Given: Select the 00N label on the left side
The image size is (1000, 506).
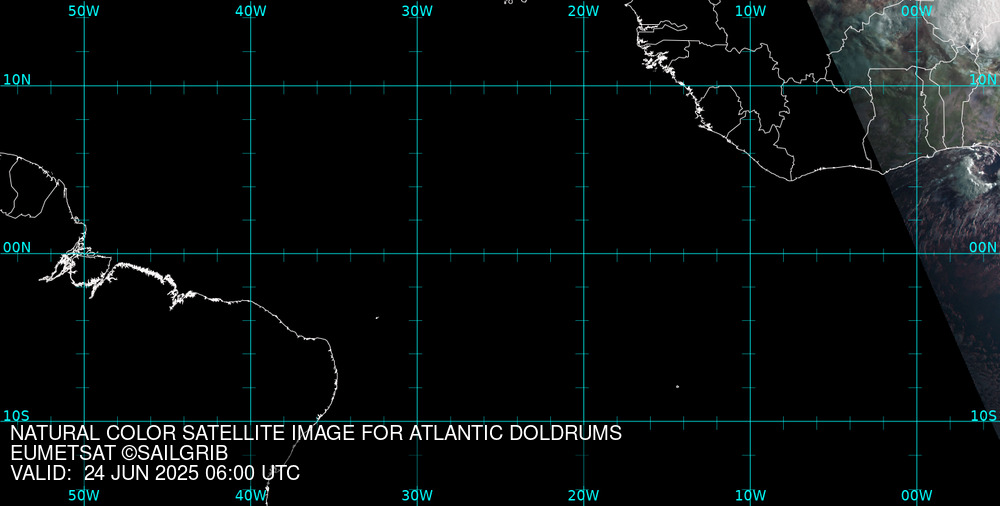Looking at the screenshot, I should coord(17,248).
